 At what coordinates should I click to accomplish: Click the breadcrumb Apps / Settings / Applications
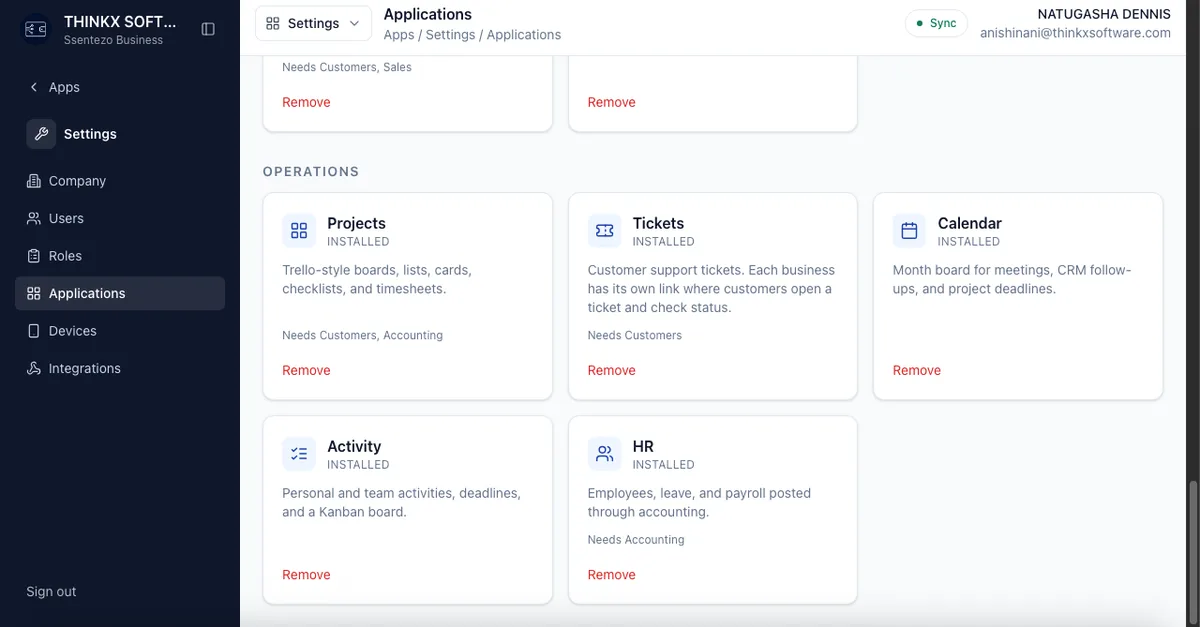[x=472, y=34]
